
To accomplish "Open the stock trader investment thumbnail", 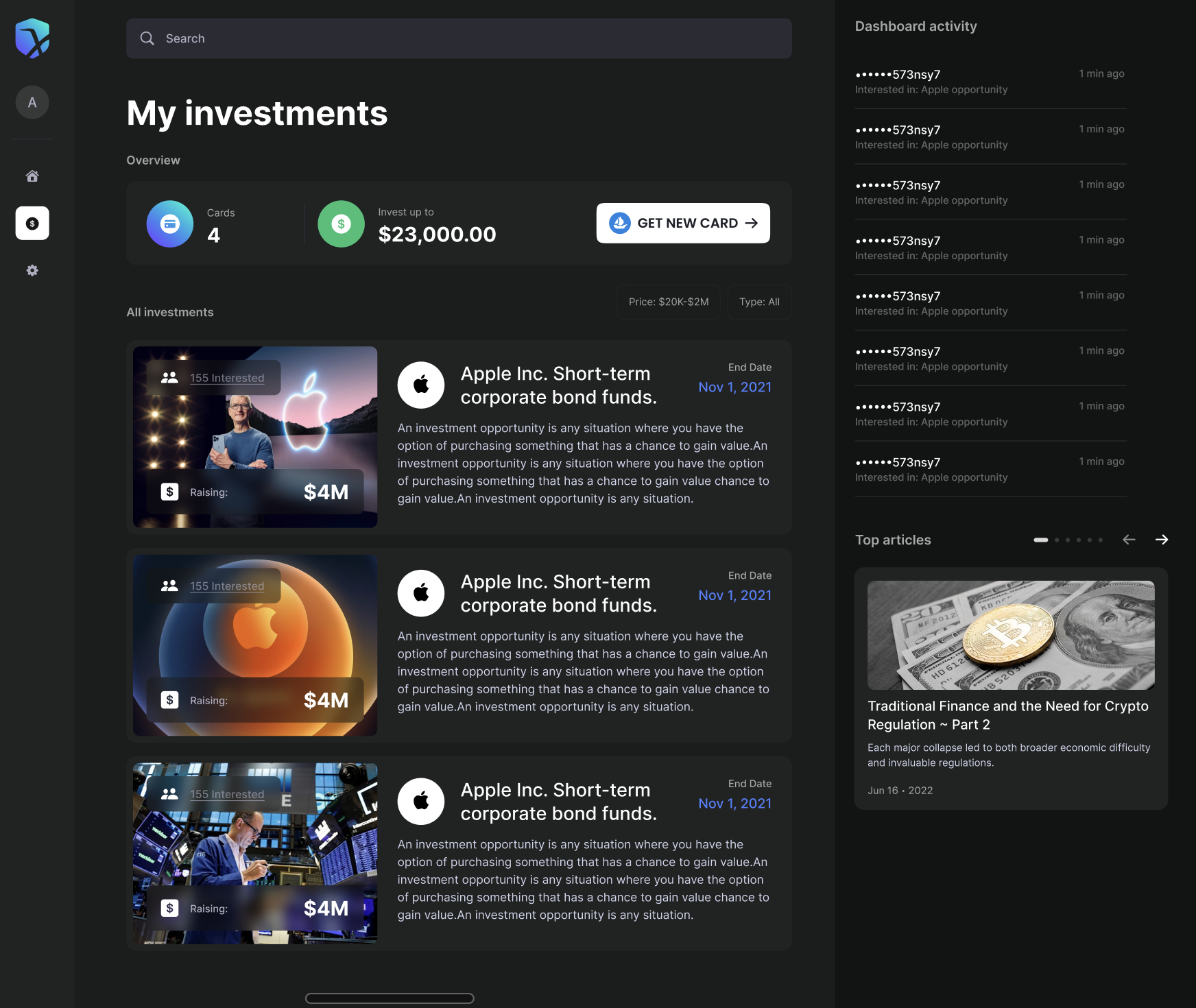I will [255, 854].
